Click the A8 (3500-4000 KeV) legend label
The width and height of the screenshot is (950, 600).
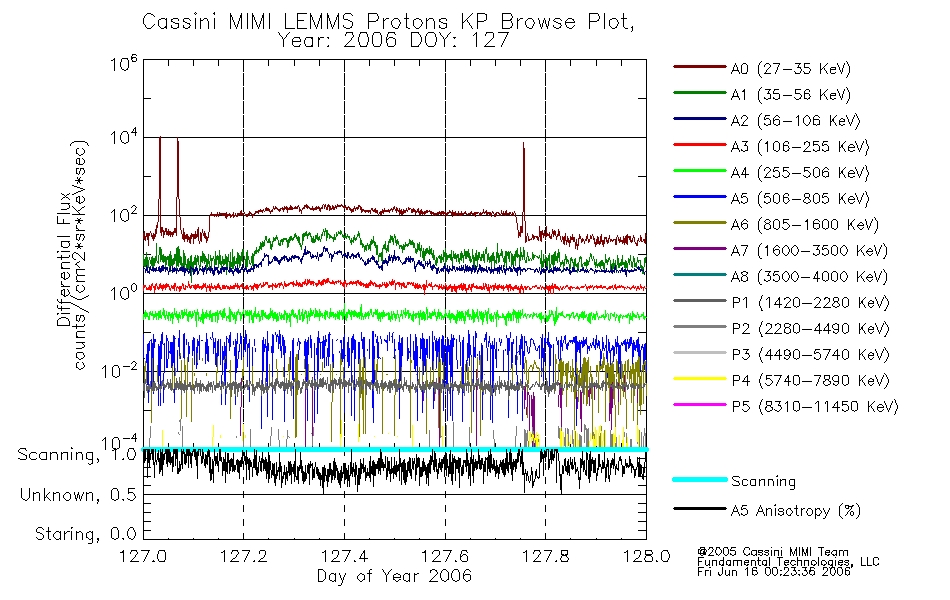pyautogui.click(x=809, y=277)
